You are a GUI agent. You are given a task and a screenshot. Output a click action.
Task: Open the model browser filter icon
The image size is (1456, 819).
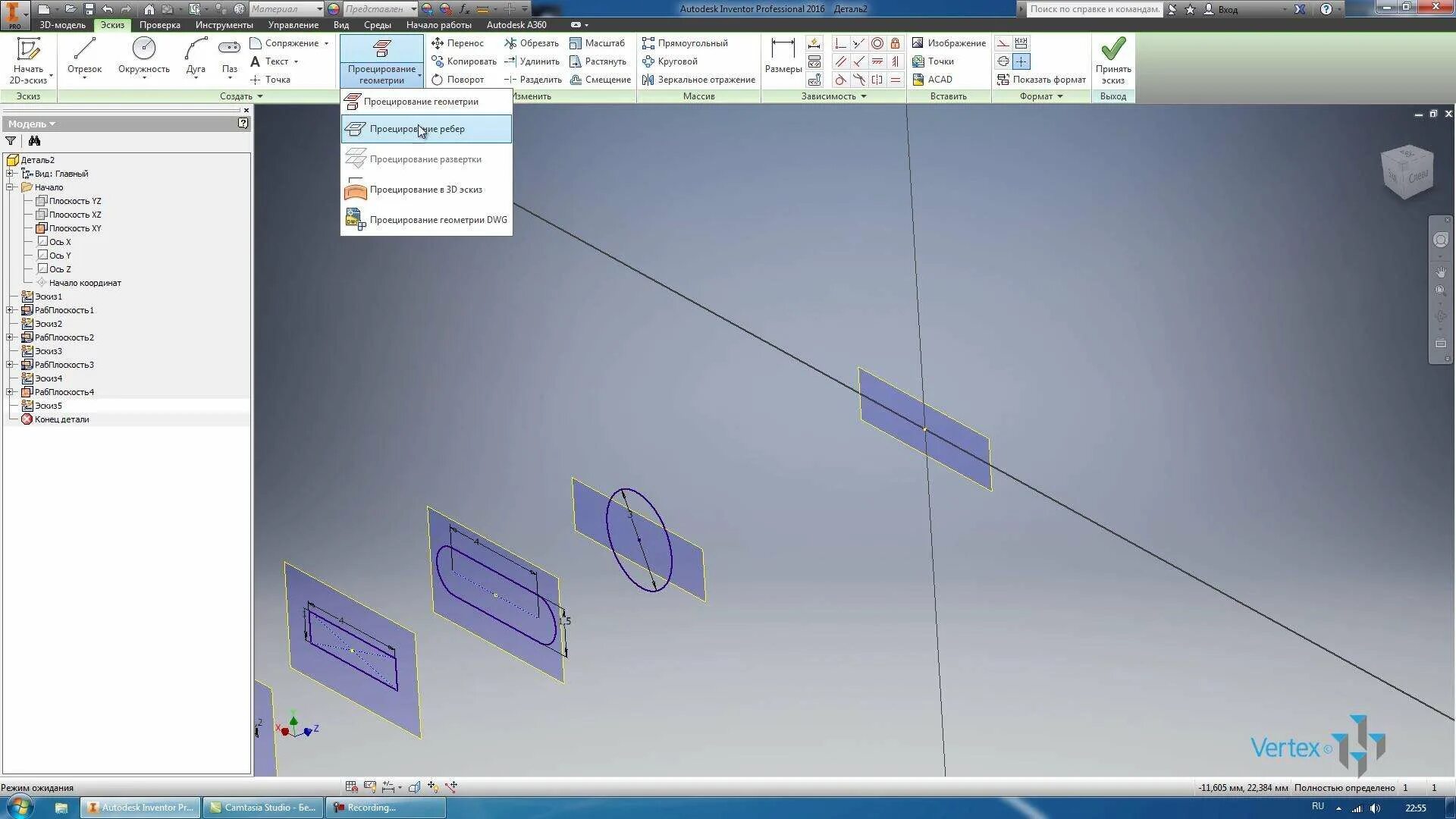11,141
